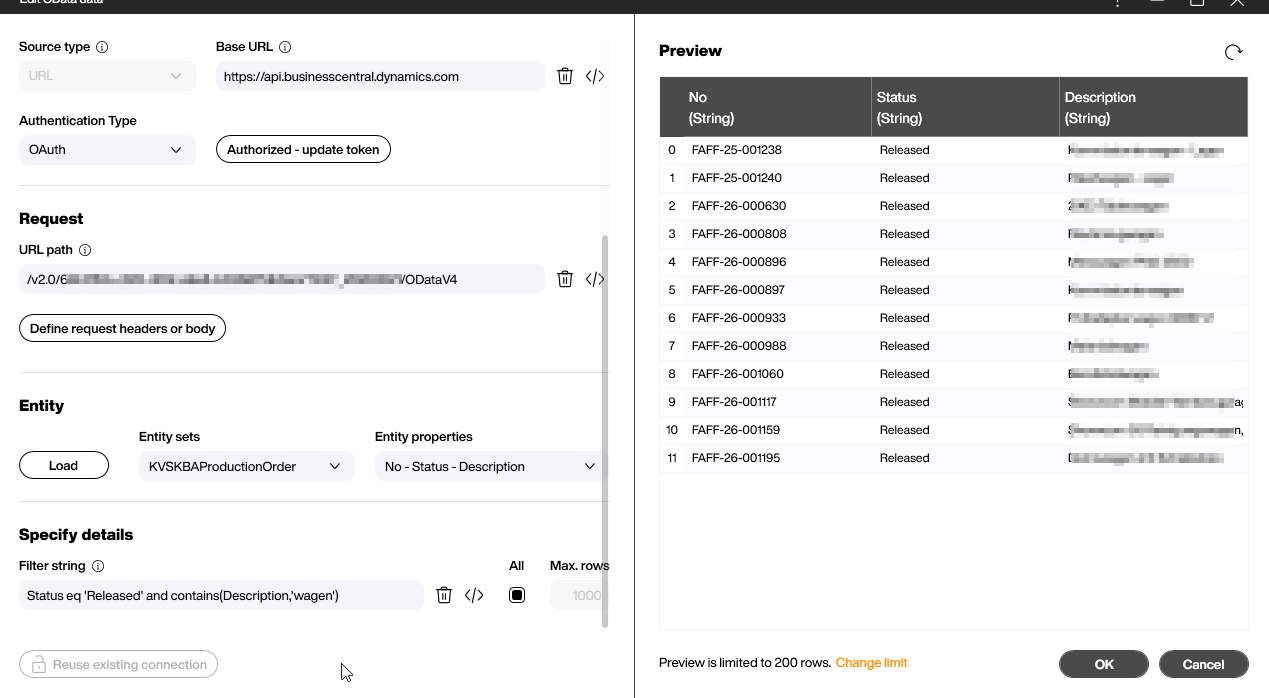Select cell FAFF-26-000808
The height and width of the screenshot is (698, 1269).
(739, 234)
